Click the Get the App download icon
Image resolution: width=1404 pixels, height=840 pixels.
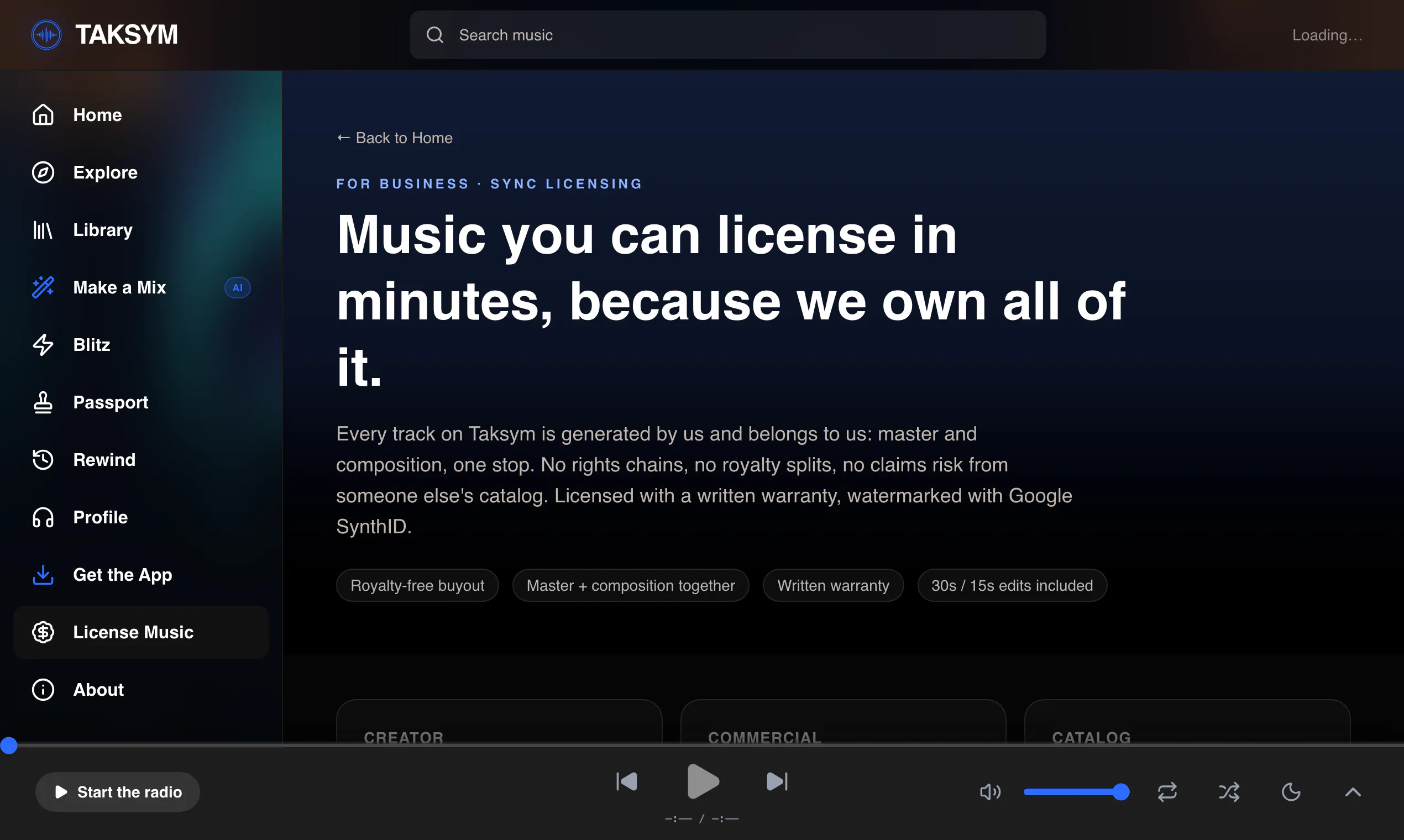[43, 575]
